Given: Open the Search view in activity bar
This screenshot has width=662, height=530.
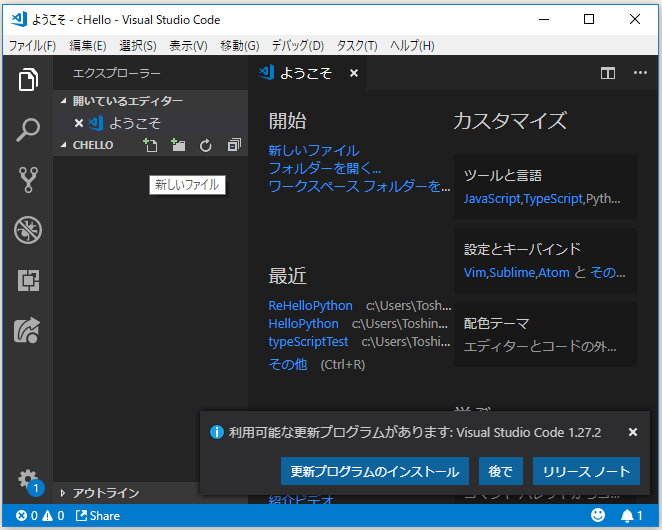Looking at the screenshot, I should point(28,130).
